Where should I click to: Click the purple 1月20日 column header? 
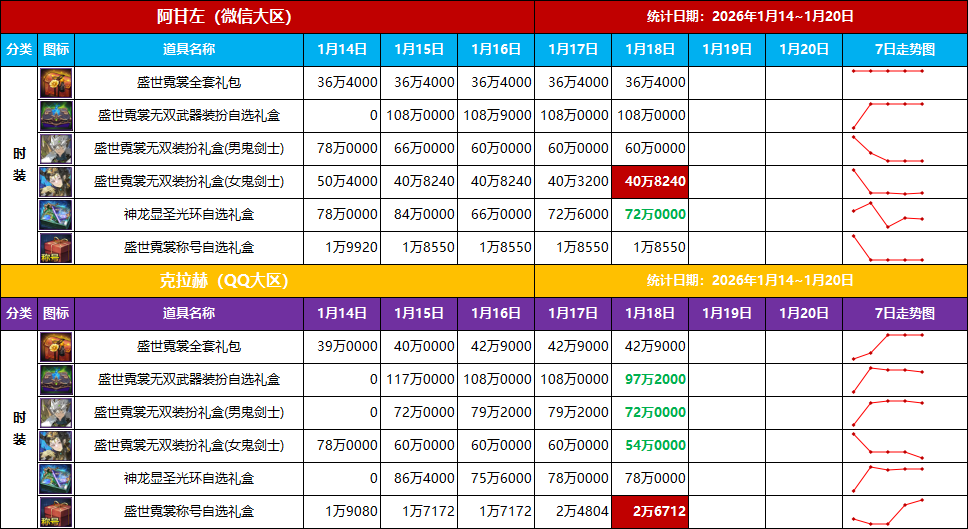(x=804, y=314)
